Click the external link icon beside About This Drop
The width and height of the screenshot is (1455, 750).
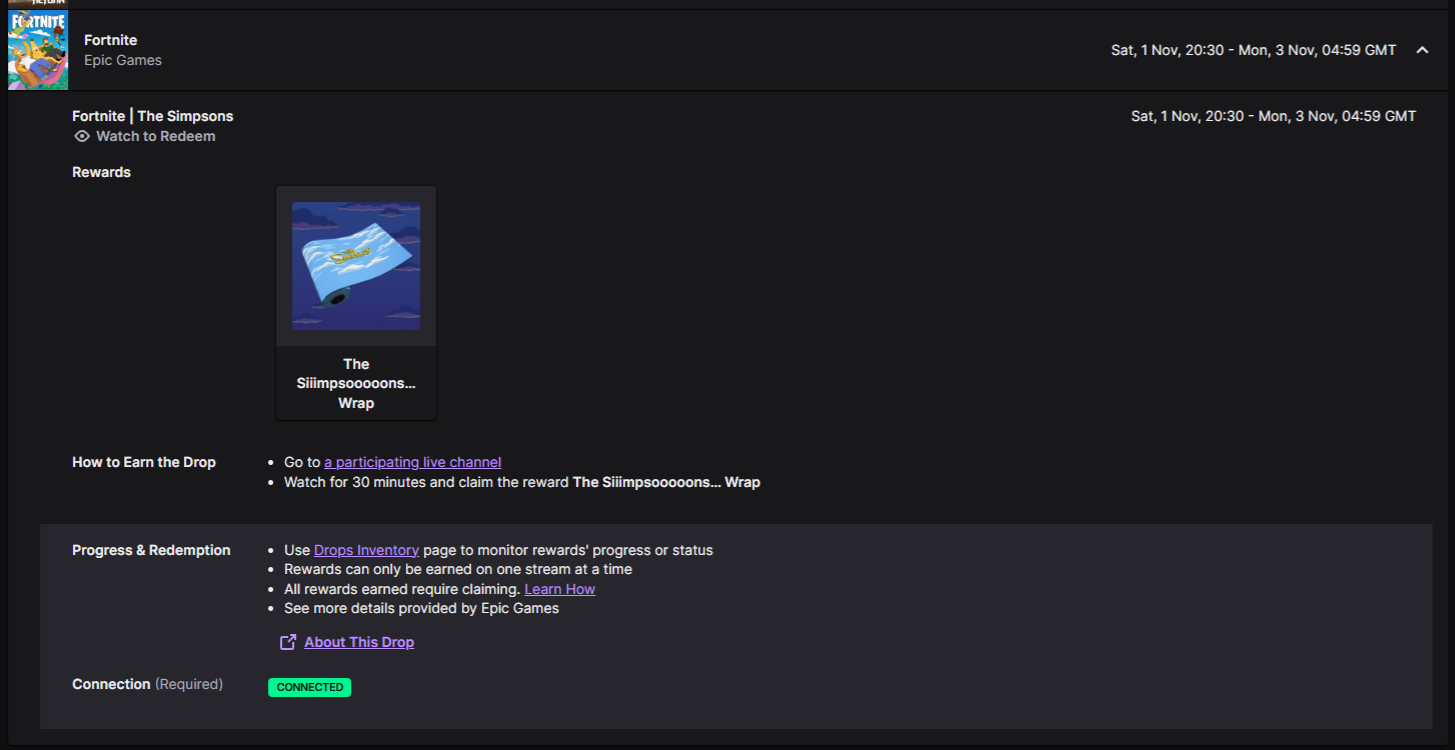288,642
